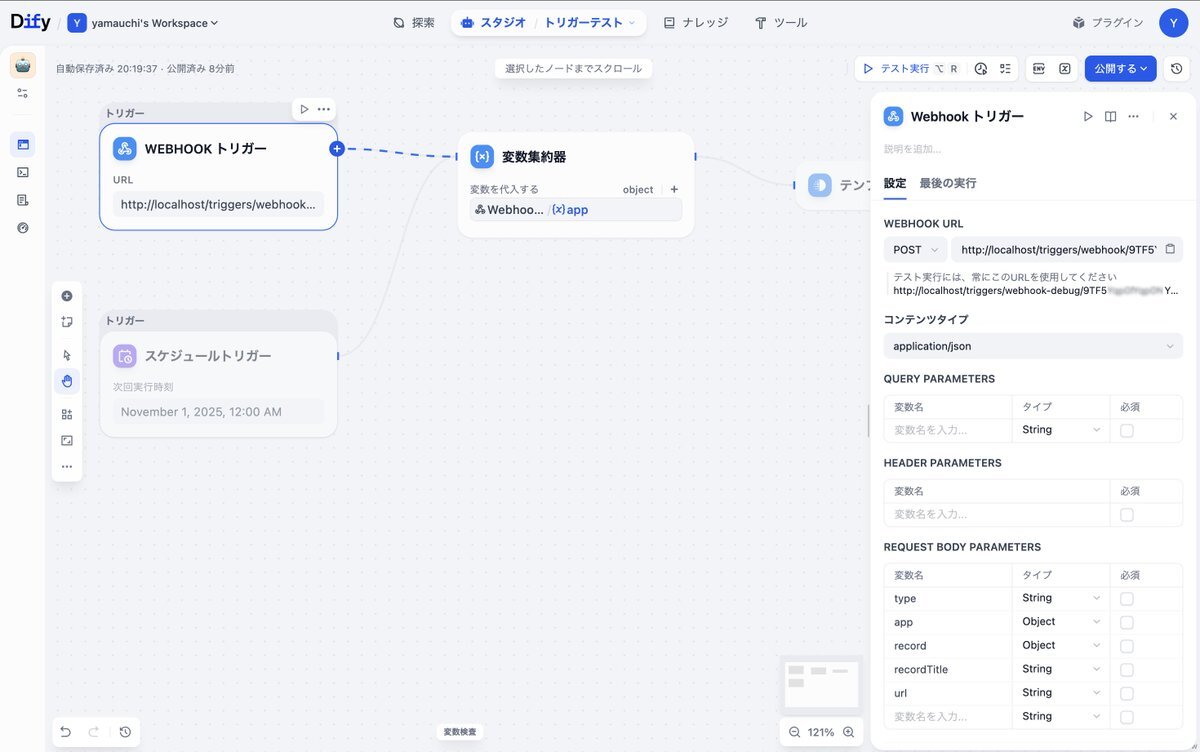Open type dropdown for 'recordTitle' parameter
The height and width of the screenshot is (752, 1200).
click(1061, 669)
